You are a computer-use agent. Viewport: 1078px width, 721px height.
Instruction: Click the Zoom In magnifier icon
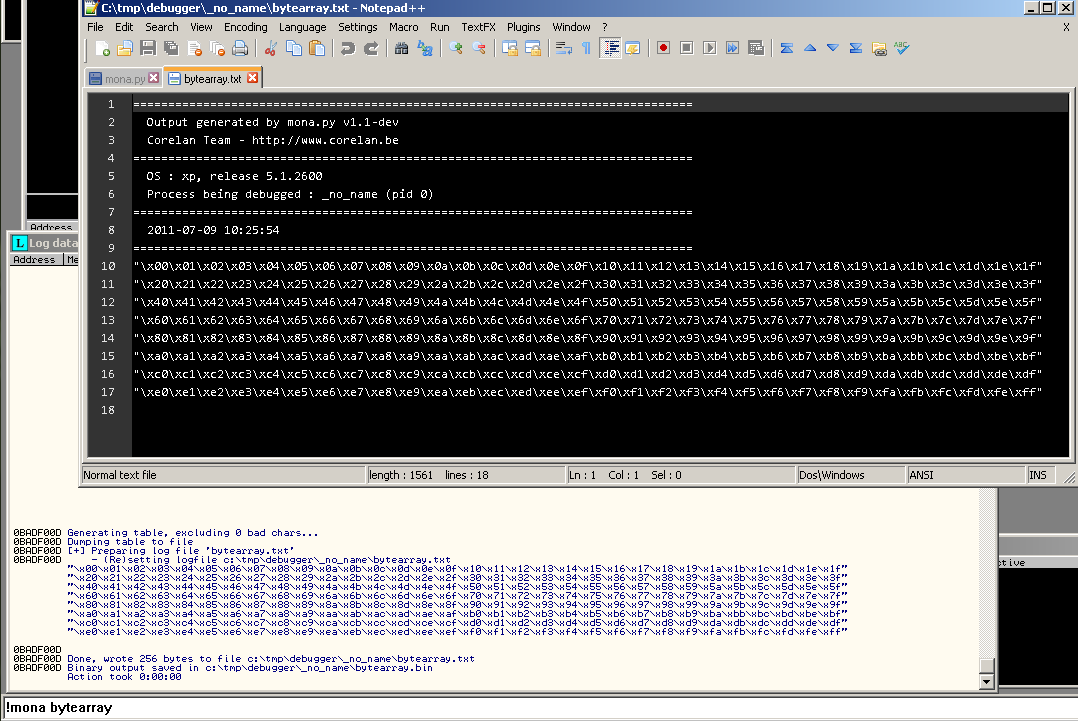(456, 48)
